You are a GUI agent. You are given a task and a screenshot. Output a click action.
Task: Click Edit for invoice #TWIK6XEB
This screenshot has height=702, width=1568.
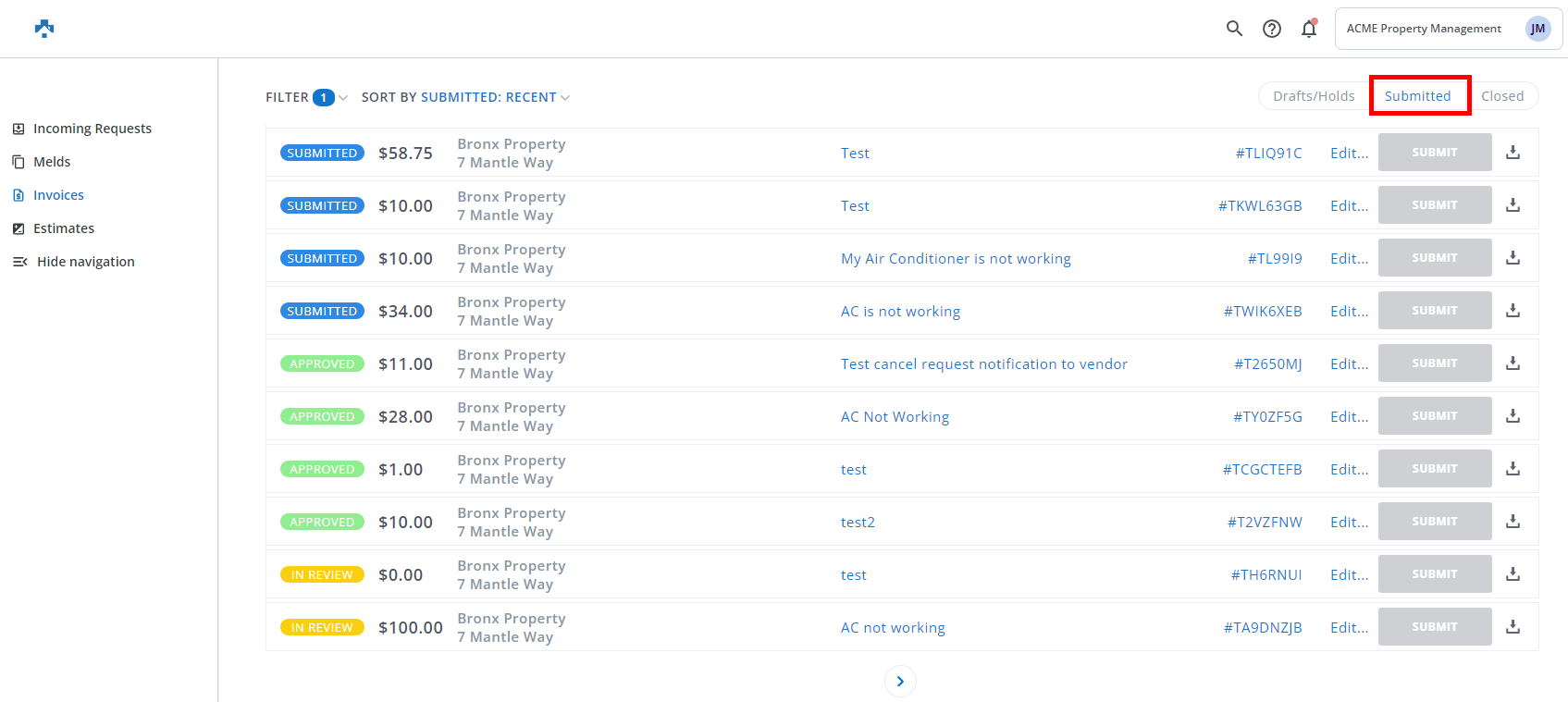point(1349,312)
